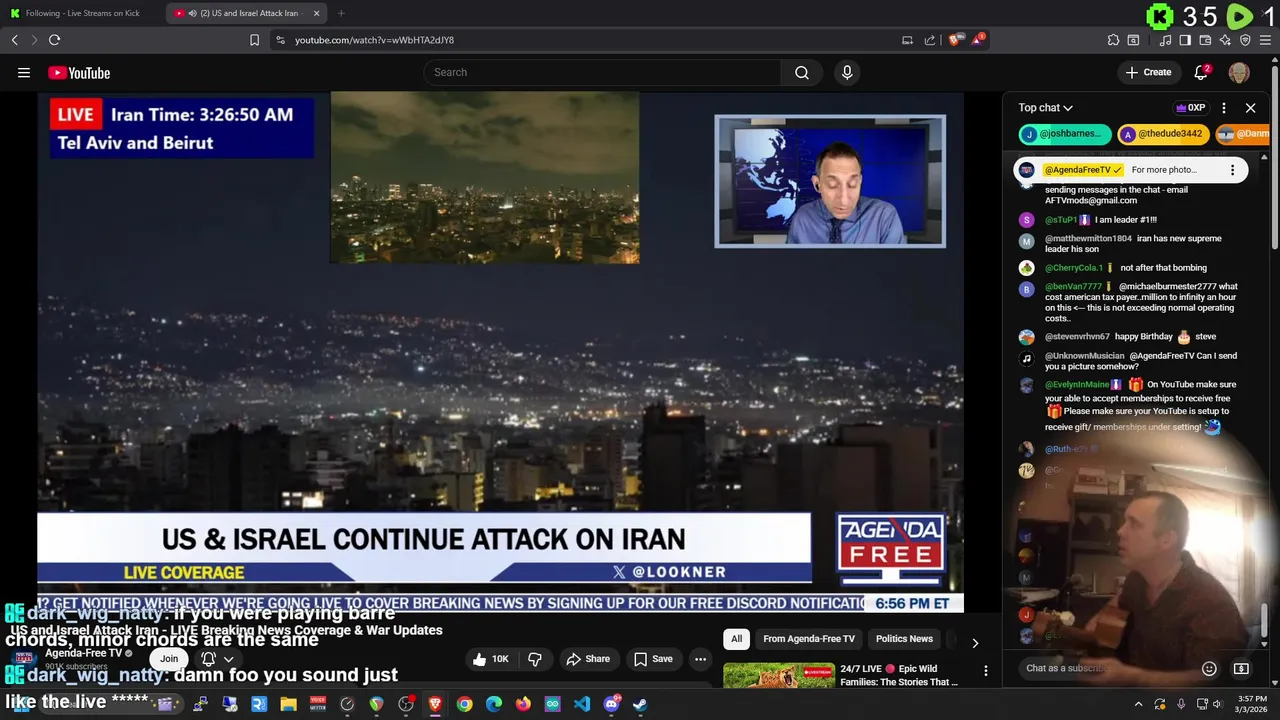The height and width of the screenshot is (720, 1280).
Task: Open Brave Rewards triangle icon
Action: pyautogui.click(x=978, y=40)
